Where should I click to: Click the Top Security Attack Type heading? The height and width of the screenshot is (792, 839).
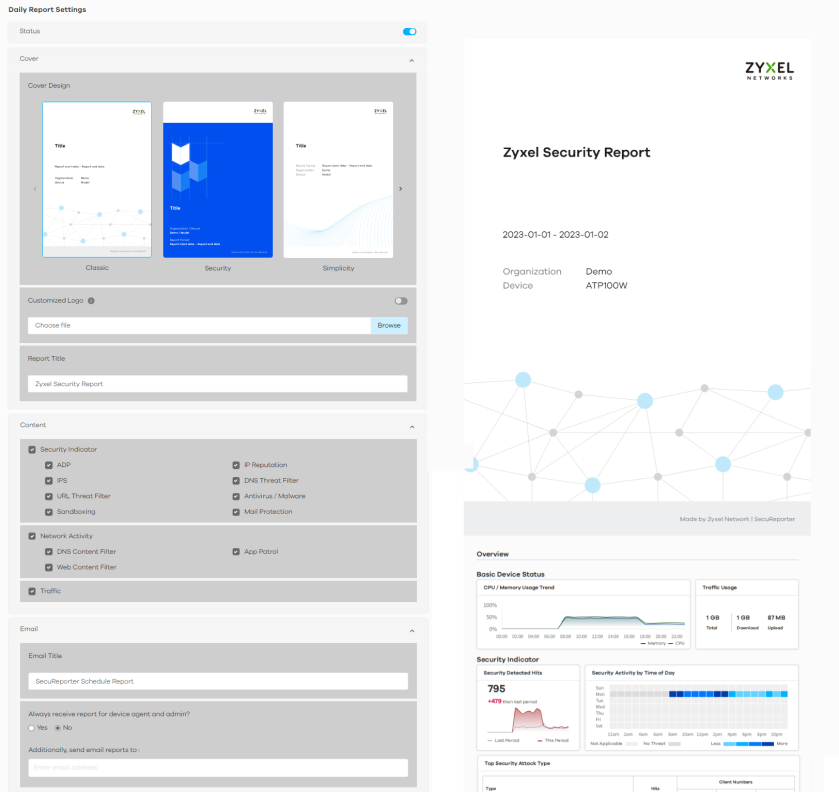point(517,763)
